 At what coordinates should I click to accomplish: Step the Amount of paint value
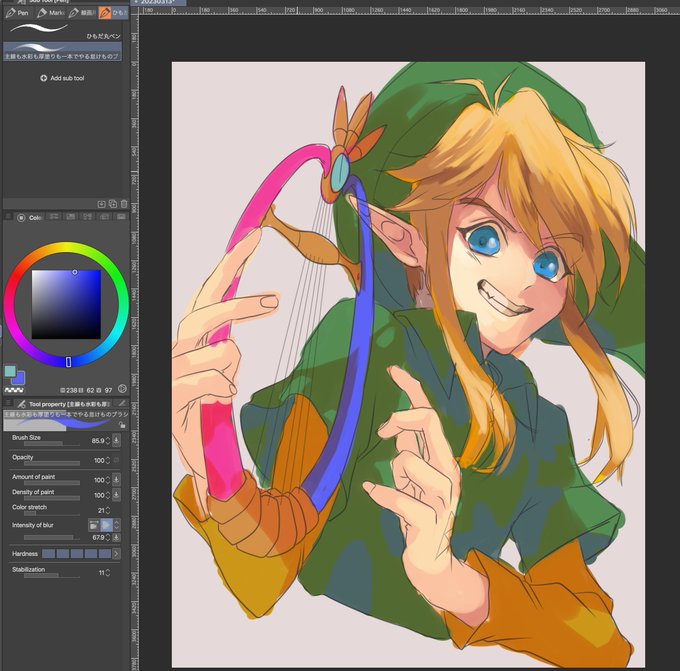click(108, 480)
